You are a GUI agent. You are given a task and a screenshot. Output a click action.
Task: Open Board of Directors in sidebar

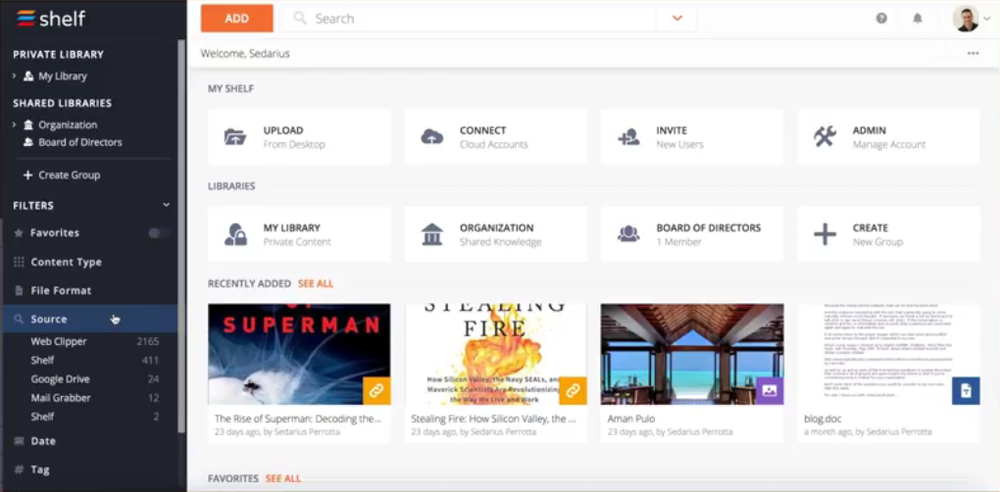(80, 142)
